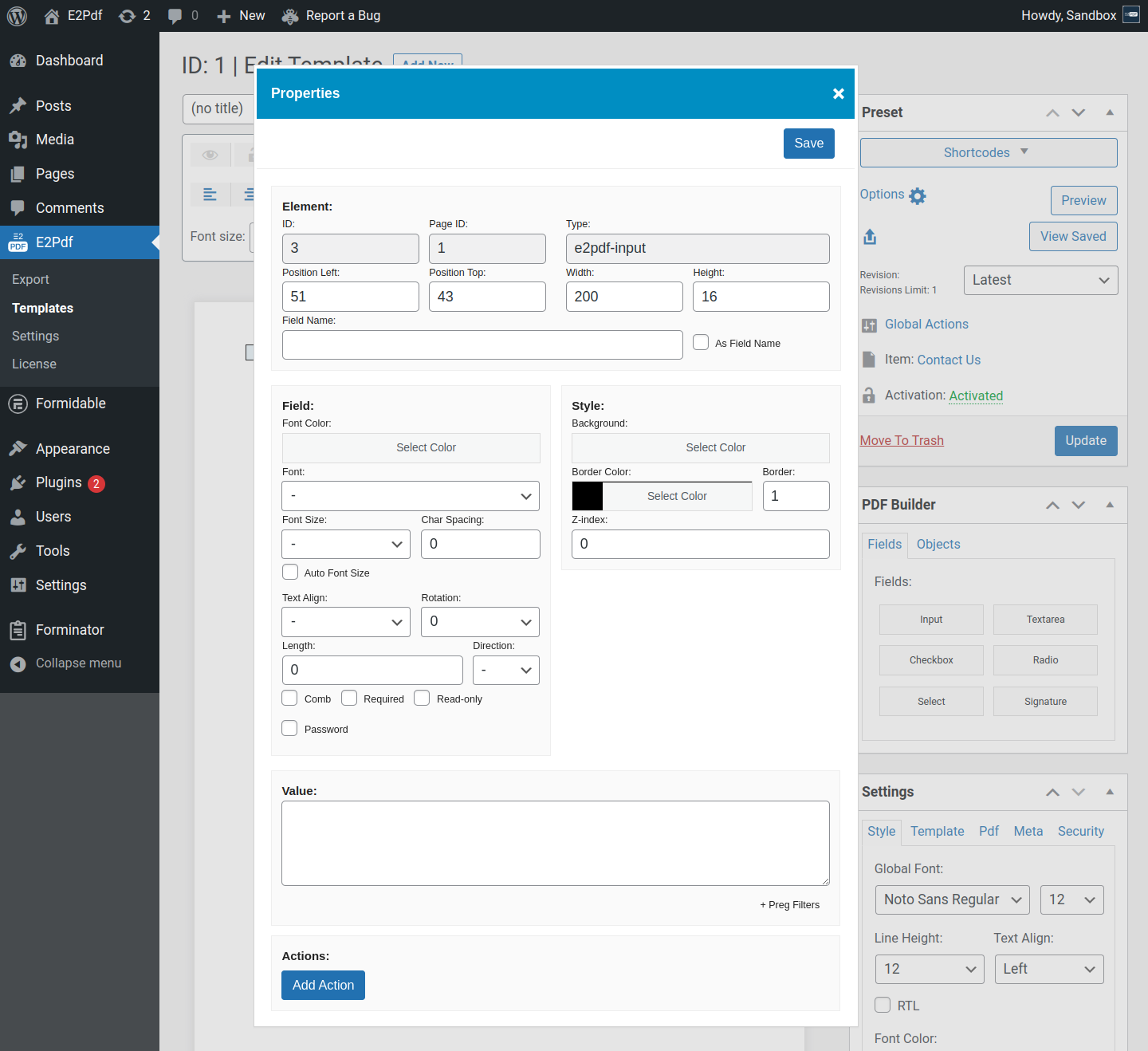This screenshot has width=1148, height=1051.
Task: Click the Options gear icon
Action: tap(918, 195)
